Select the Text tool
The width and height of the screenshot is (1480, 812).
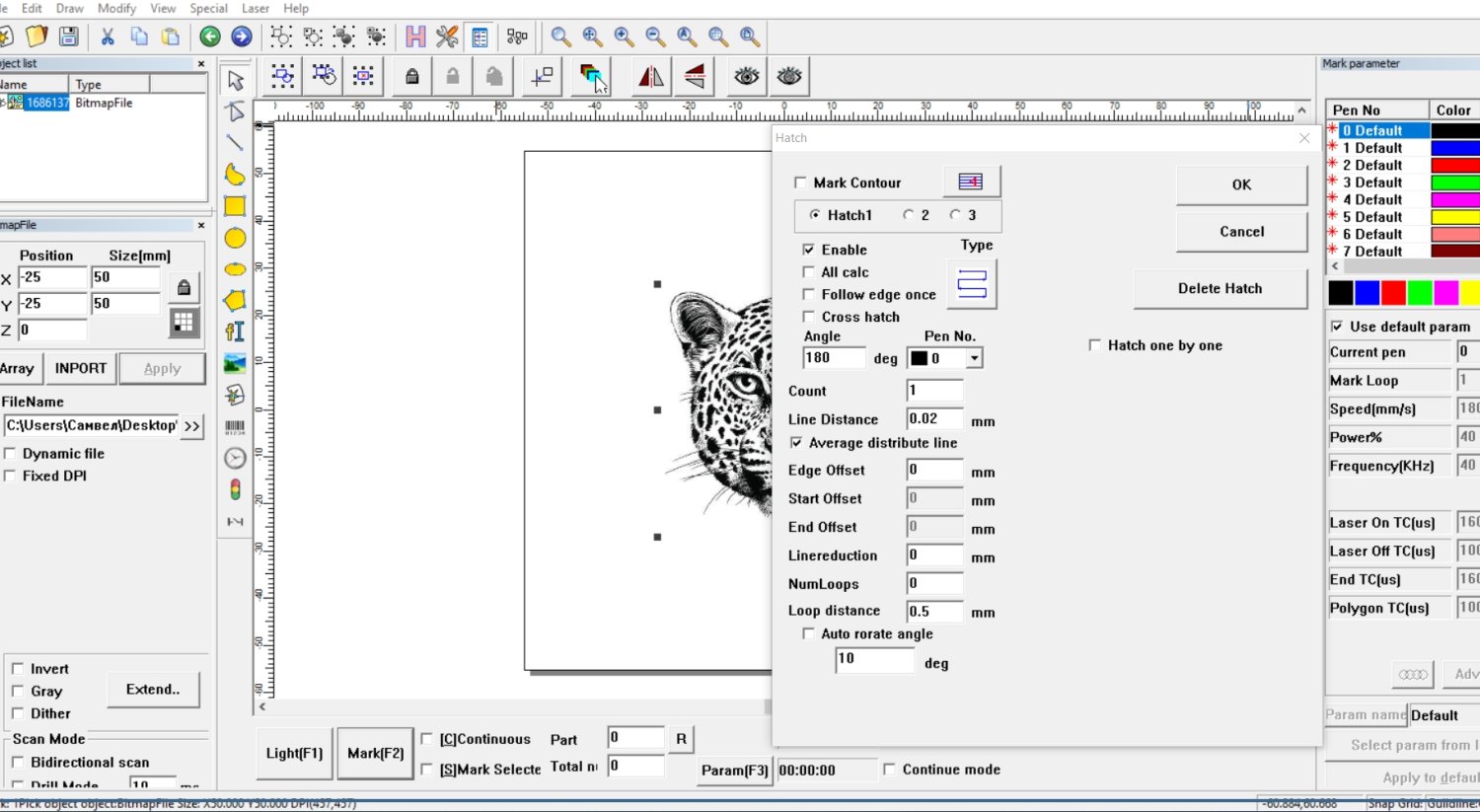[235, 332]
